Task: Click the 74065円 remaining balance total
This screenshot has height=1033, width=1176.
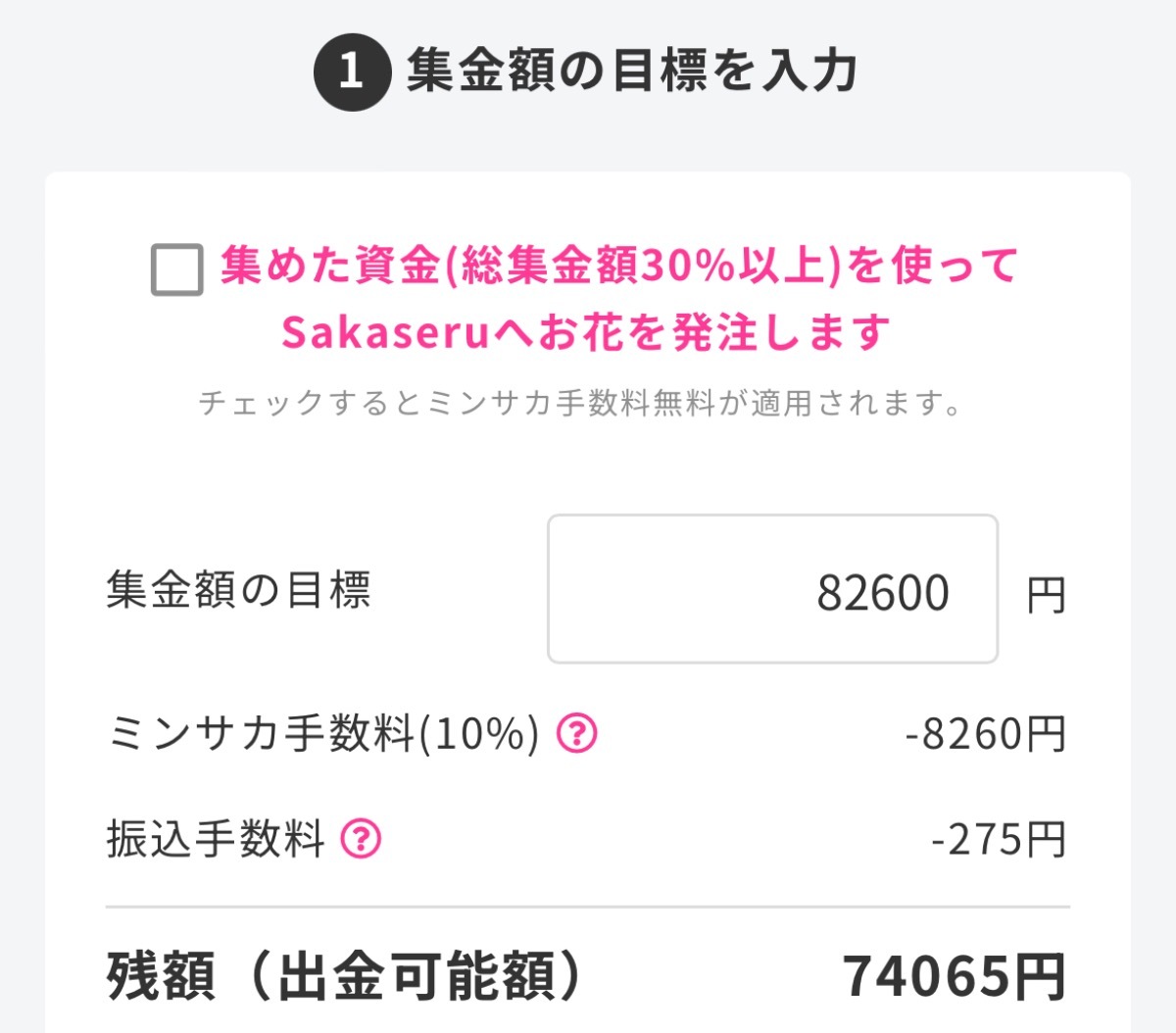Action: (x=954, y=976)
